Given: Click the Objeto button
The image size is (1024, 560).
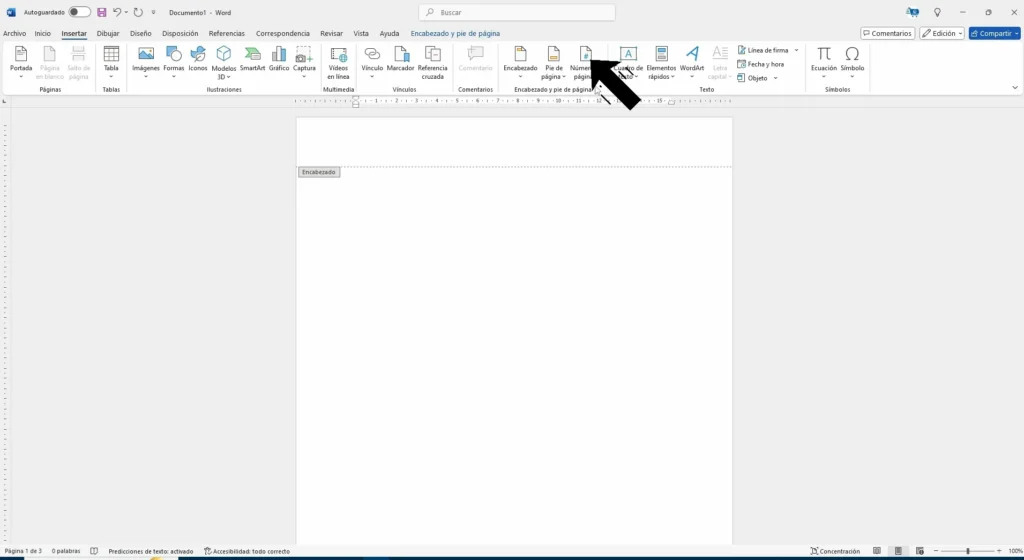Looking at the screenshot, I should (753, 78).
